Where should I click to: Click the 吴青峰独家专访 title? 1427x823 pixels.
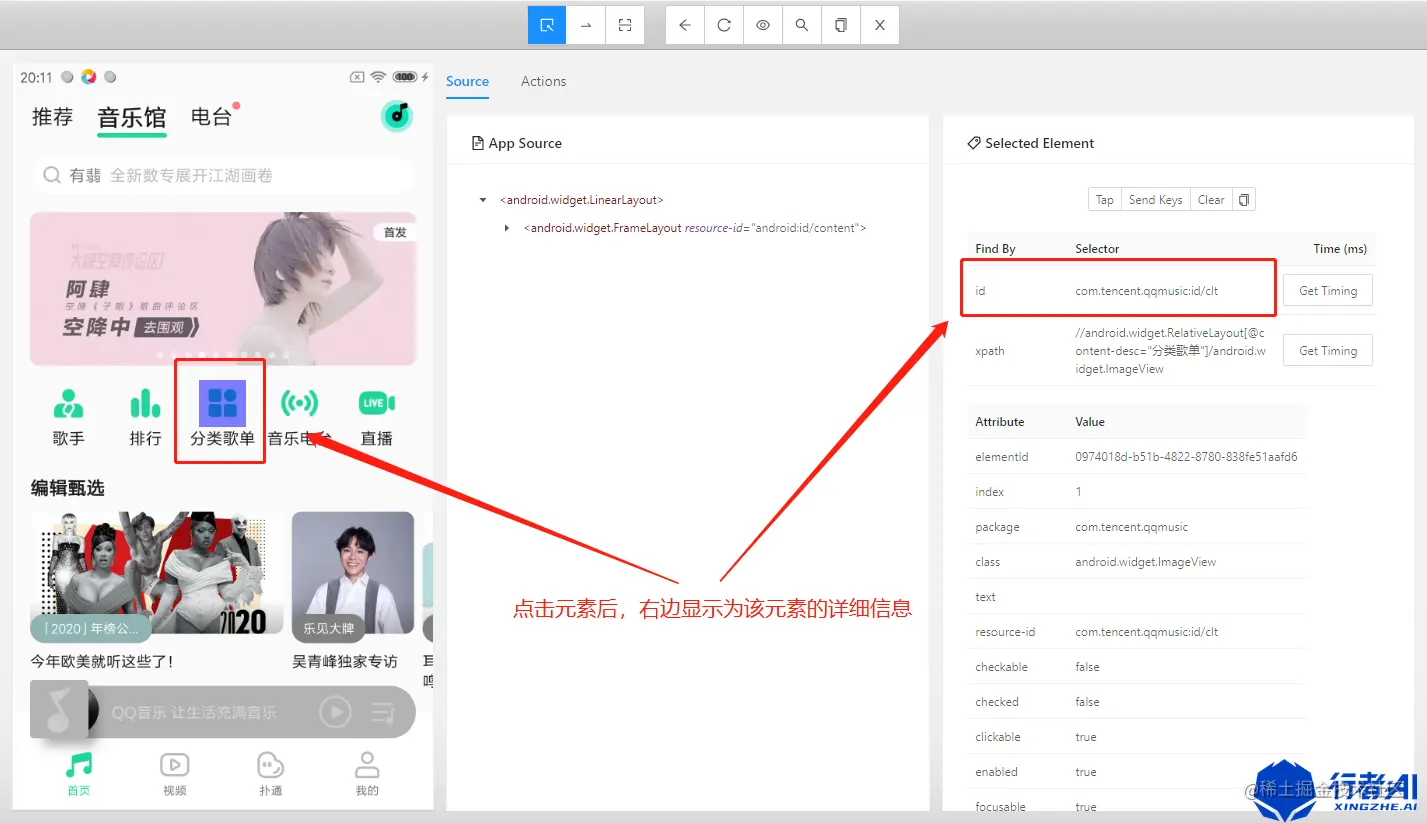coord(345,661)
